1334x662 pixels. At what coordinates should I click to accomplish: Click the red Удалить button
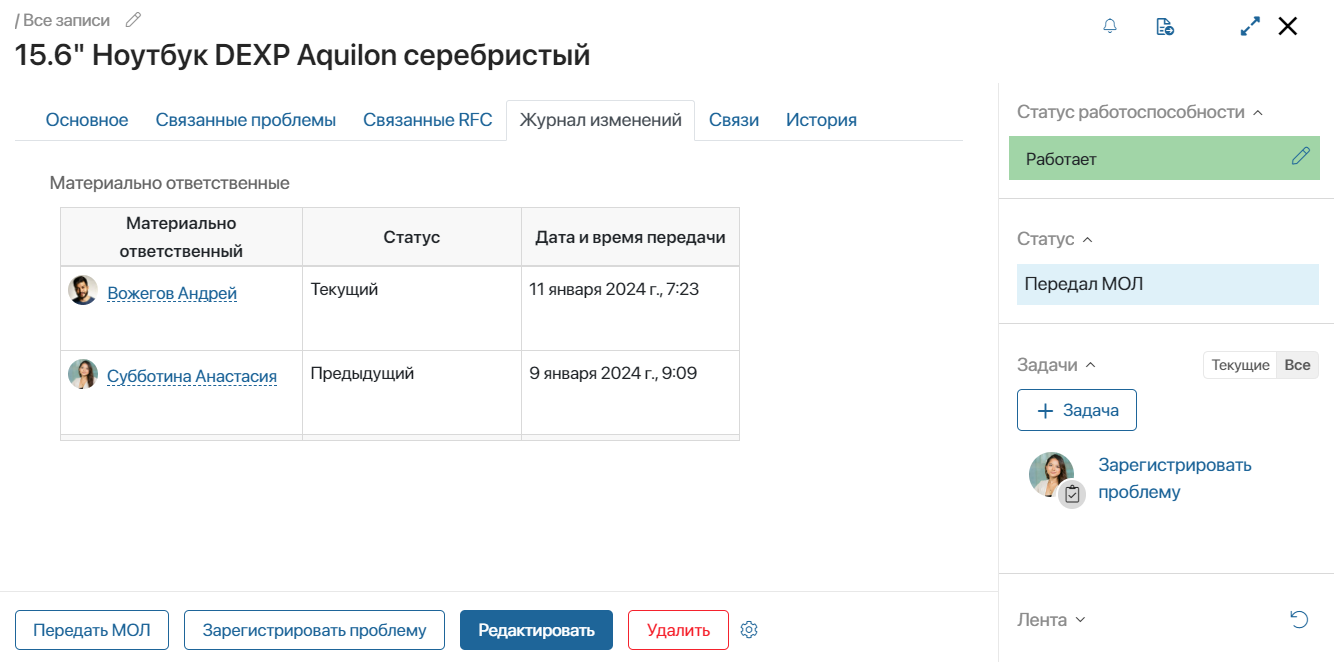coord(678,630)
